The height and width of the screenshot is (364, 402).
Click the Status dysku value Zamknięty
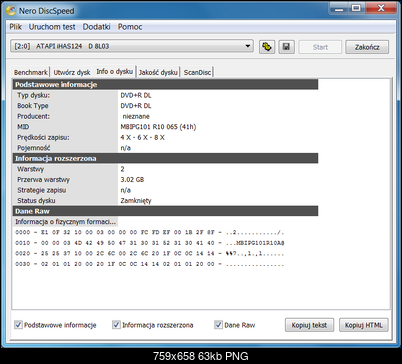(136, 201)
